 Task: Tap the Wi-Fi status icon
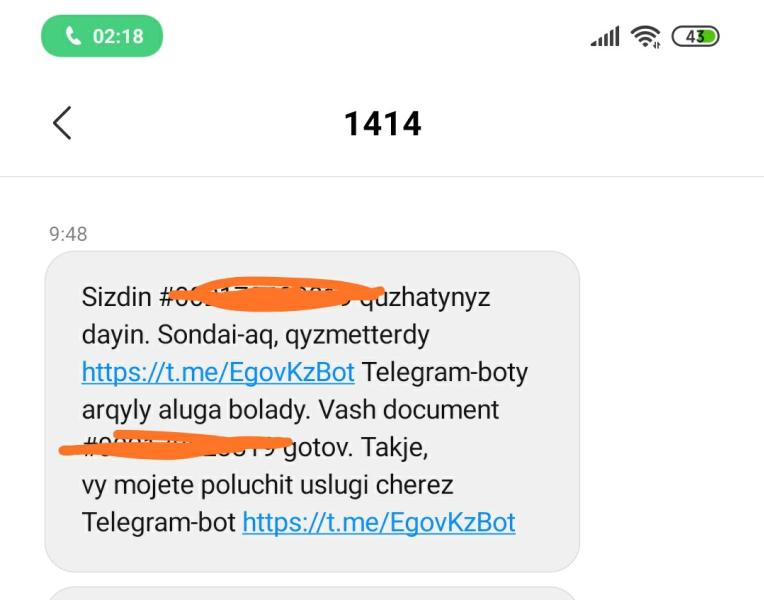coord(645,37)
